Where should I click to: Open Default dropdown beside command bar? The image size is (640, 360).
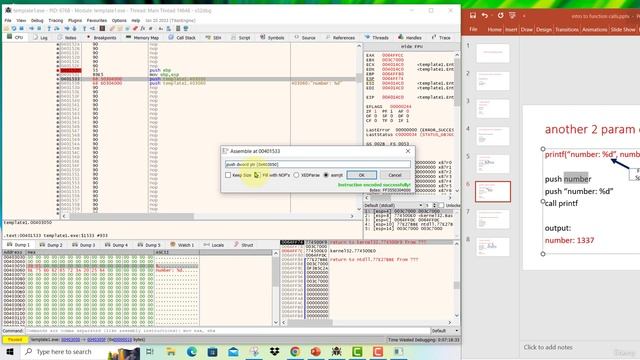(444, 331)
